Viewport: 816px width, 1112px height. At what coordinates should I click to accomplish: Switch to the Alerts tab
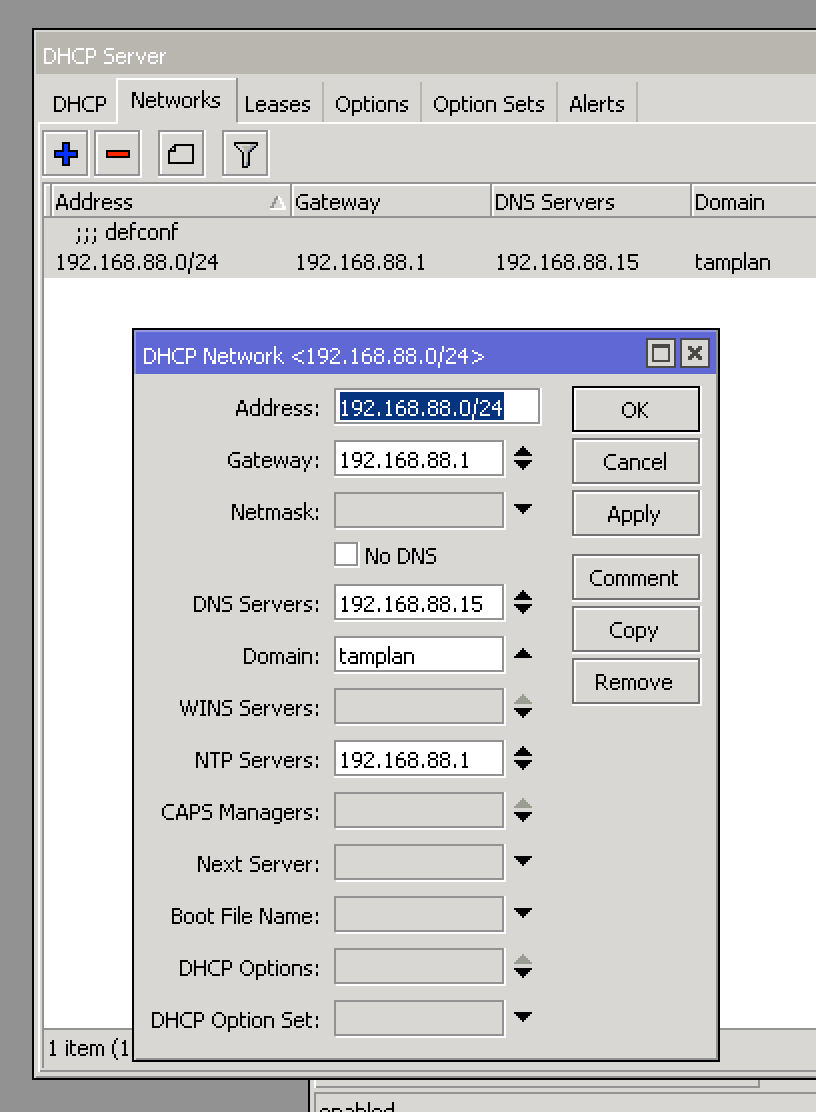coord(597,104)
